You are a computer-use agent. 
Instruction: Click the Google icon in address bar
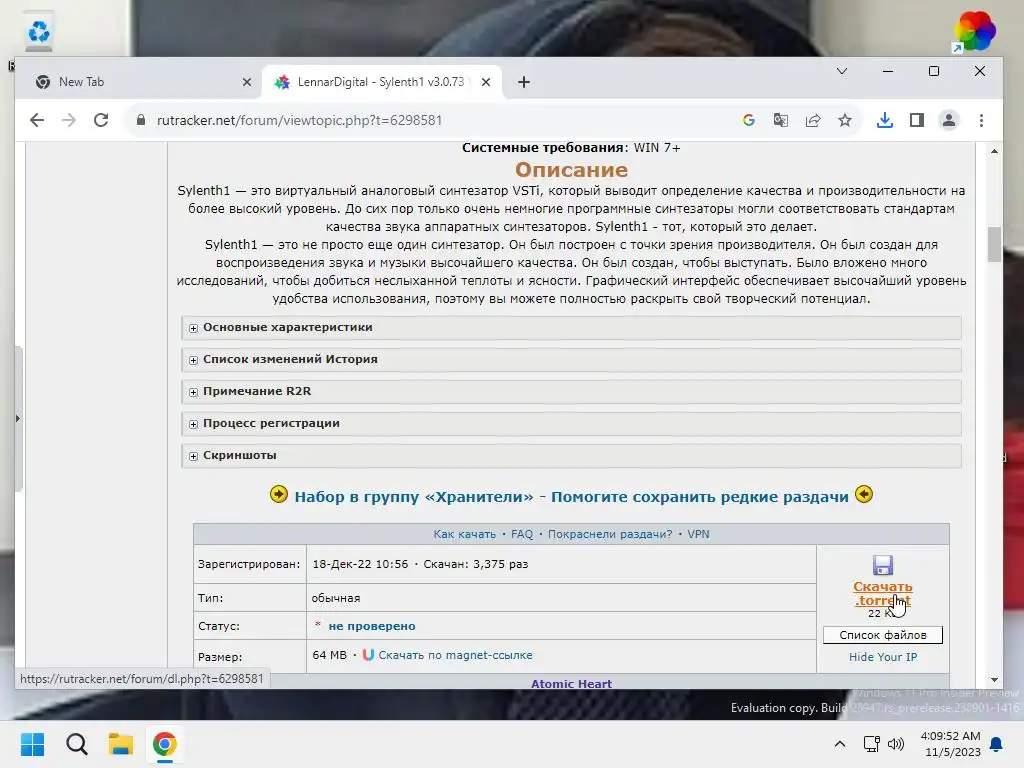pyautogui.click(x=748, y=120)
